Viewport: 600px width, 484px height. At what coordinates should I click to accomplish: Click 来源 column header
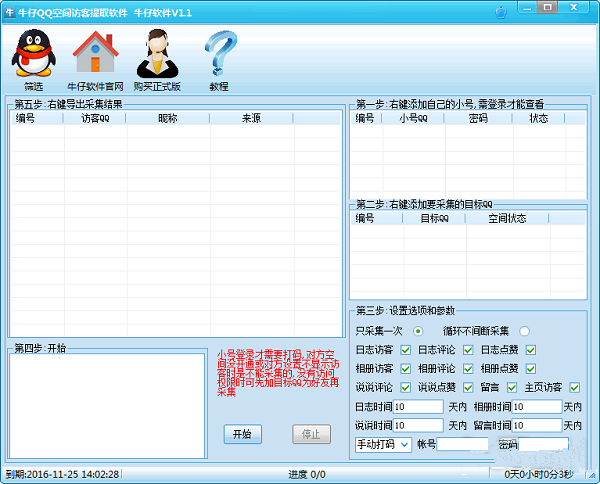(x=251, y=118)
